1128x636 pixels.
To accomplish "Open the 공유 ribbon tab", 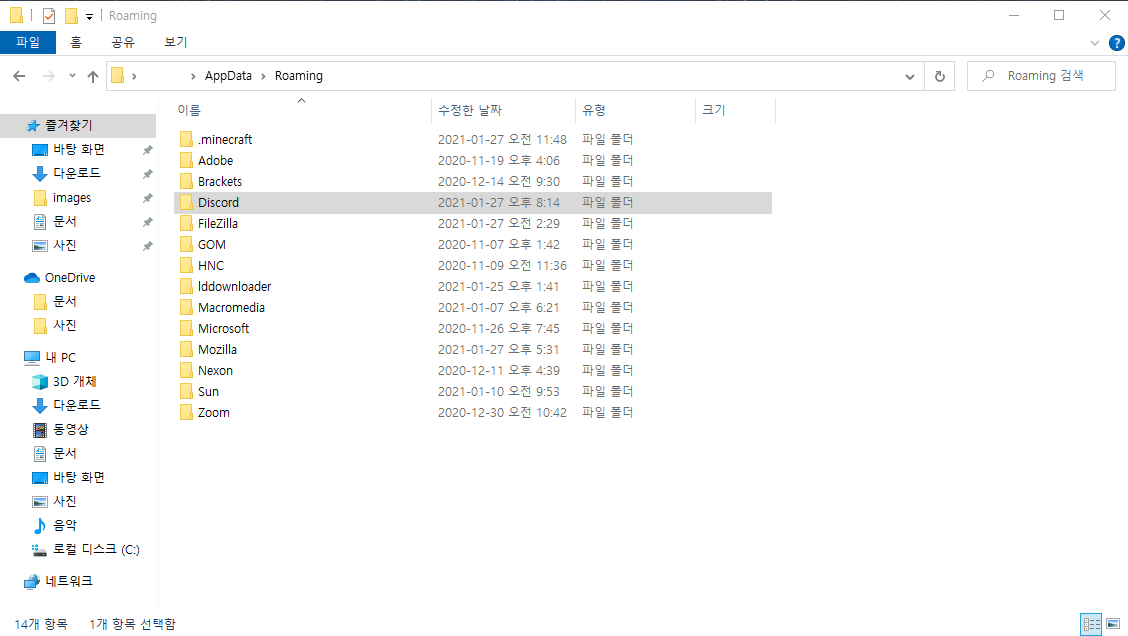I will click(x=122, y=42).
